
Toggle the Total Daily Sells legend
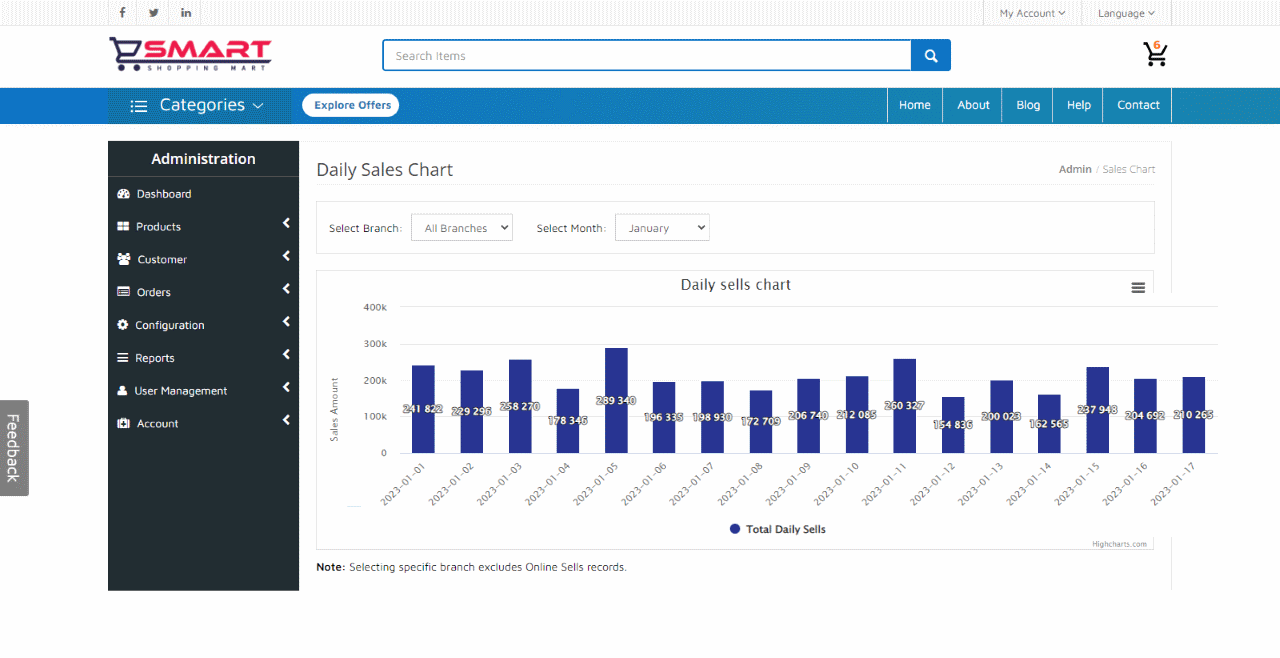[777, 528]
